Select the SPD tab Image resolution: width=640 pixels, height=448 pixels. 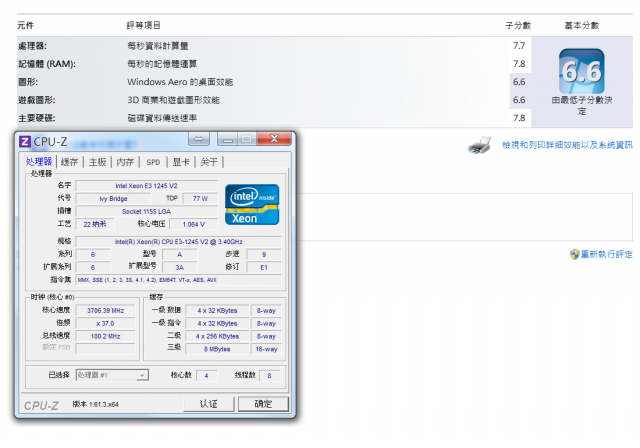153,162
